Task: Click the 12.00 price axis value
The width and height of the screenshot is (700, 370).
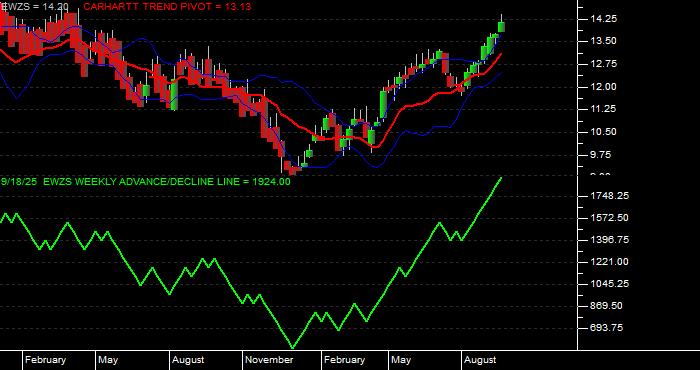Action: click(x=604, y=87)
